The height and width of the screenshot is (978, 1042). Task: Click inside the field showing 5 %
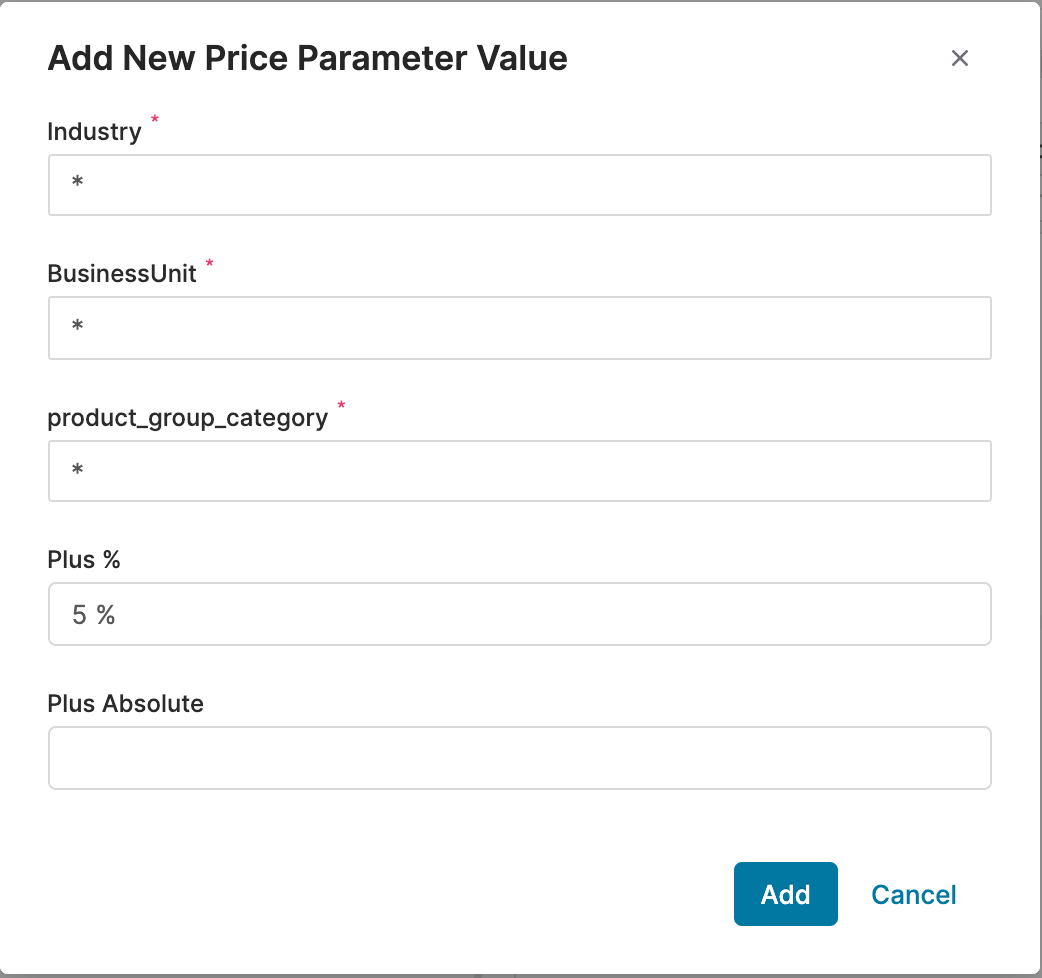(519, 614)
